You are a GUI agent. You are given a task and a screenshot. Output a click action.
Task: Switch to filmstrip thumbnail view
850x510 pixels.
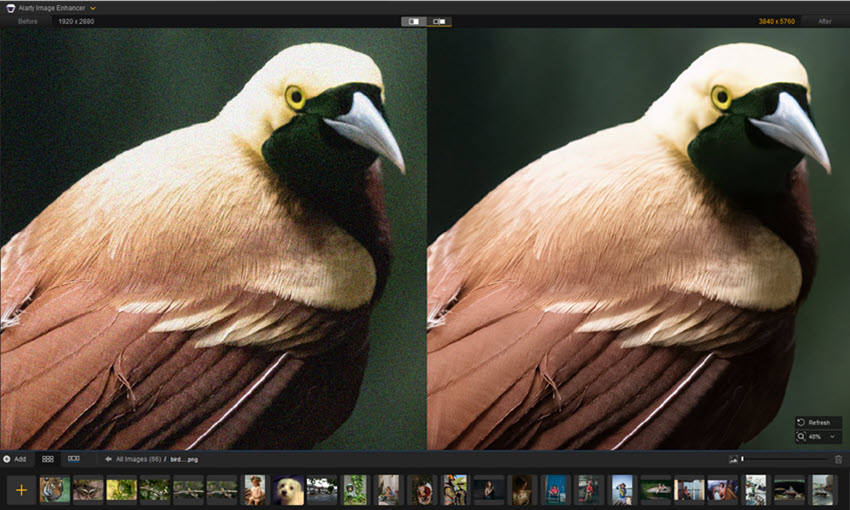(74, 459)
